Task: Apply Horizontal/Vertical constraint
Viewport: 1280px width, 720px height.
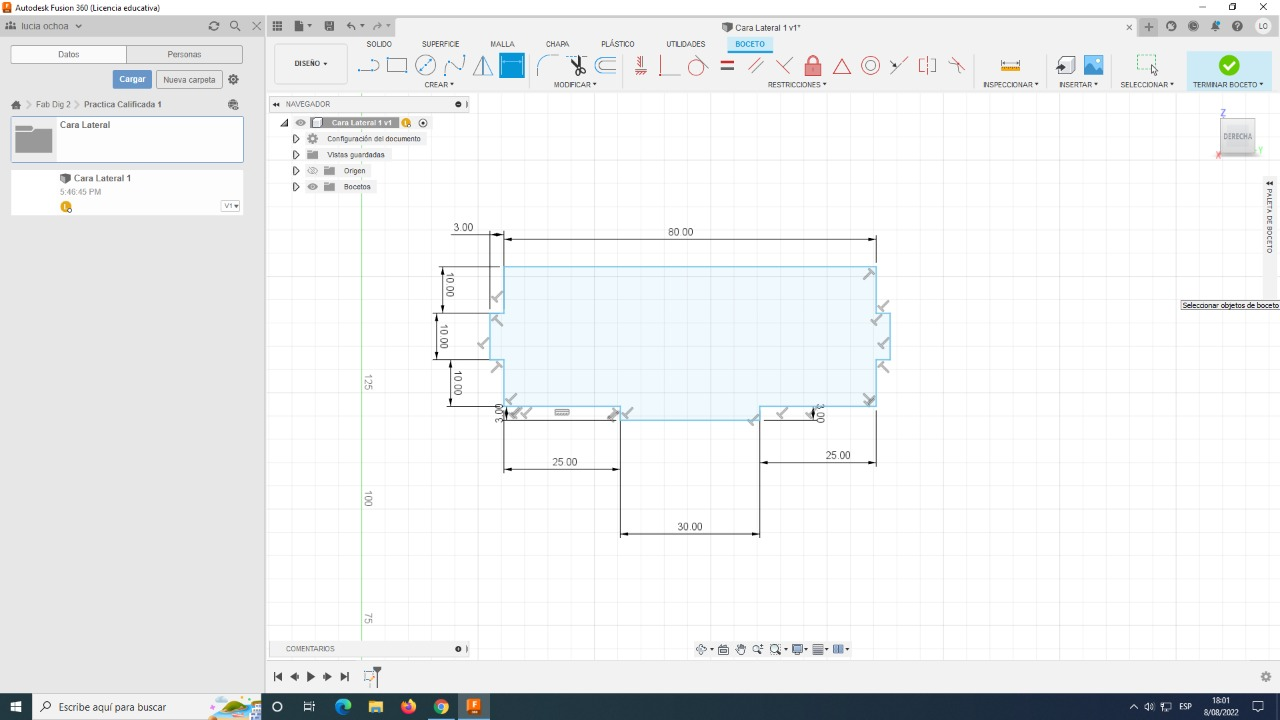Action: pos(641,66)
